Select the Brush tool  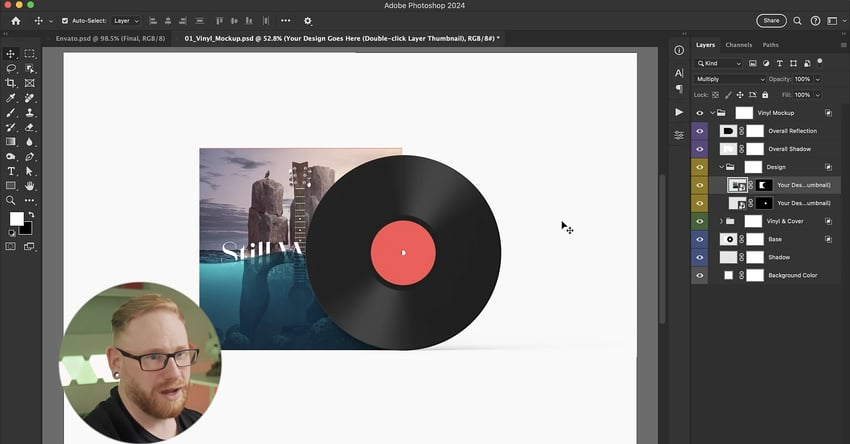point(10,113)
